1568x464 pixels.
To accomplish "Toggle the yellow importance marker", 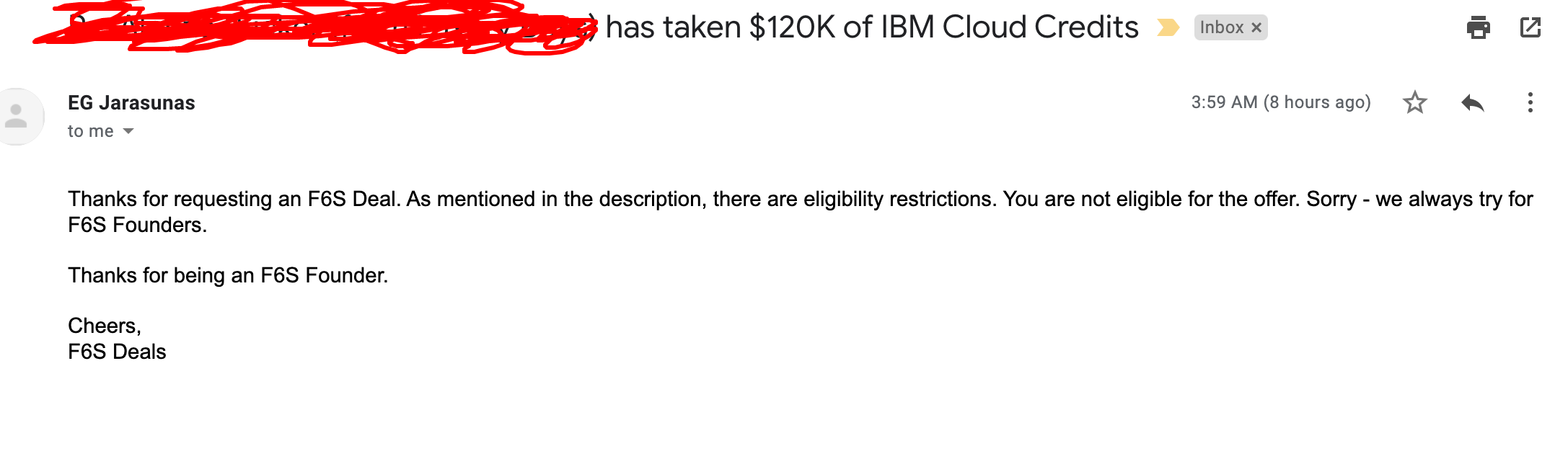I will tap(1168, 27).
